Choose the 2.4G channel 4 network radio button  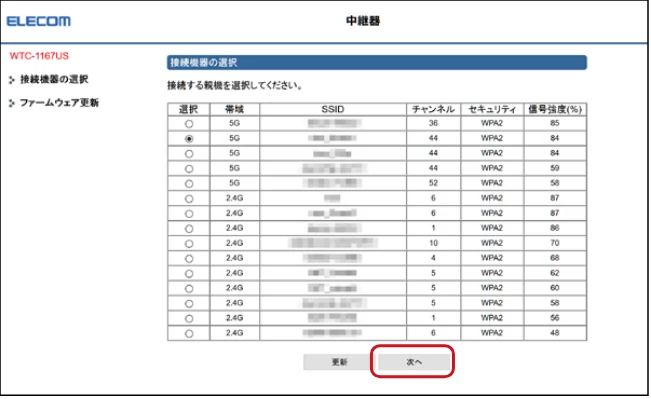click(189, 259)
